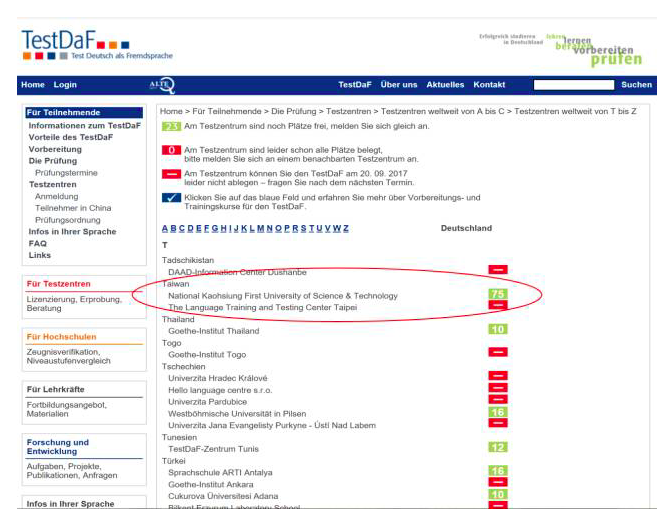The width and height of the screenshot is (667, 526).
Task: Open Die Prüfung sidebar link
Action: 53,161
